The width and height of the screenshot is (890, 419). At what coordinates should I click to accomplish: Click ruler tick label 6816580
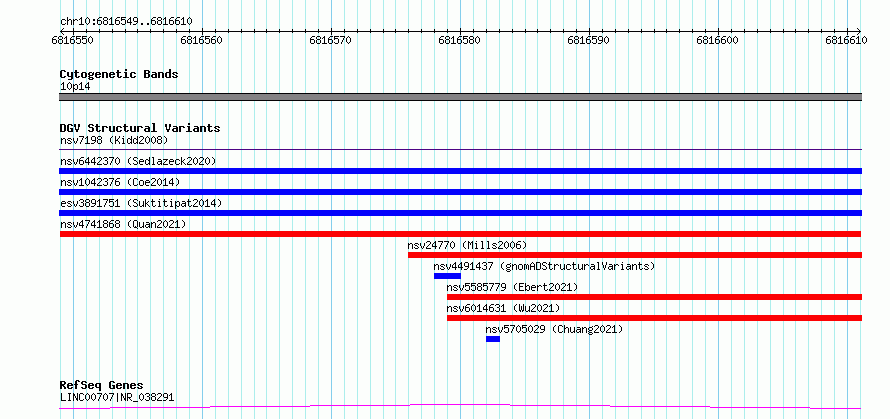click(x=460, y=40)
